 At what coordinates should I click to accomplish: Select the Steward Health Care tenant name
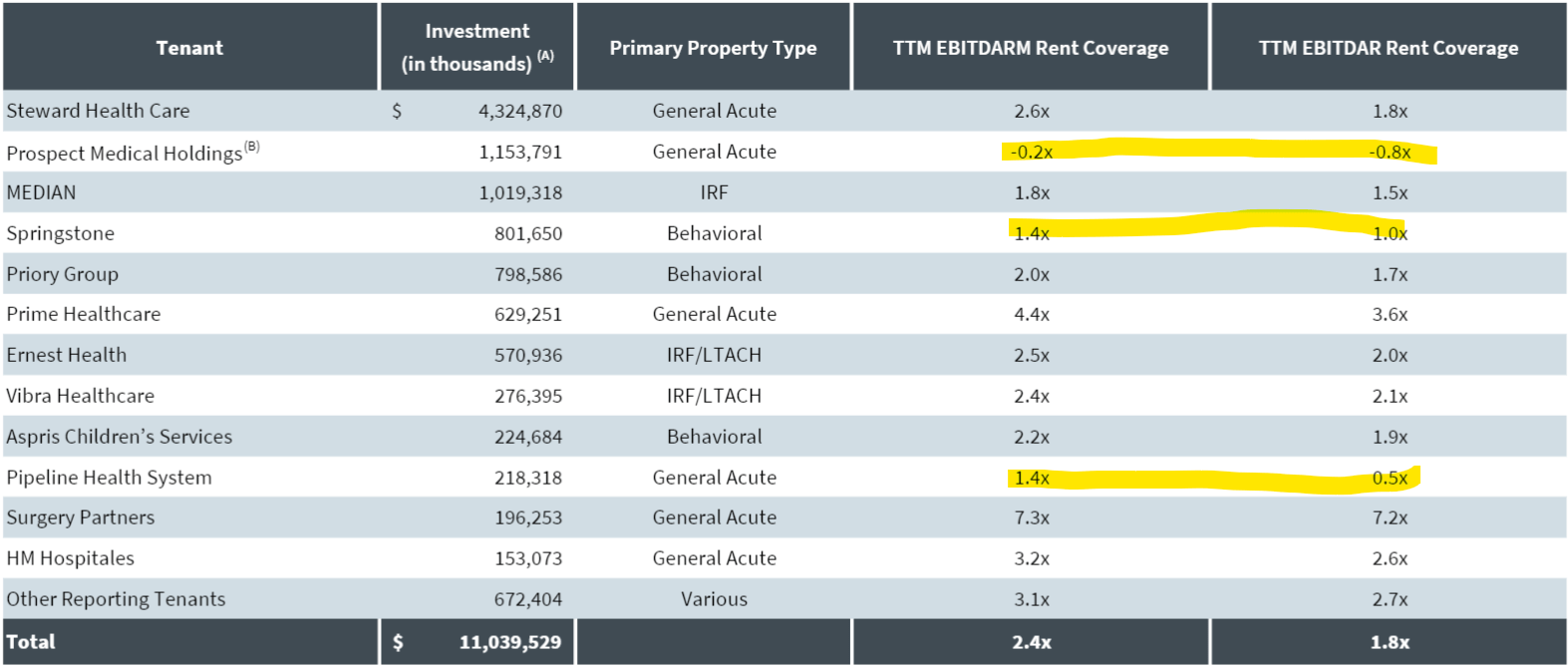(x=98, y=111)
